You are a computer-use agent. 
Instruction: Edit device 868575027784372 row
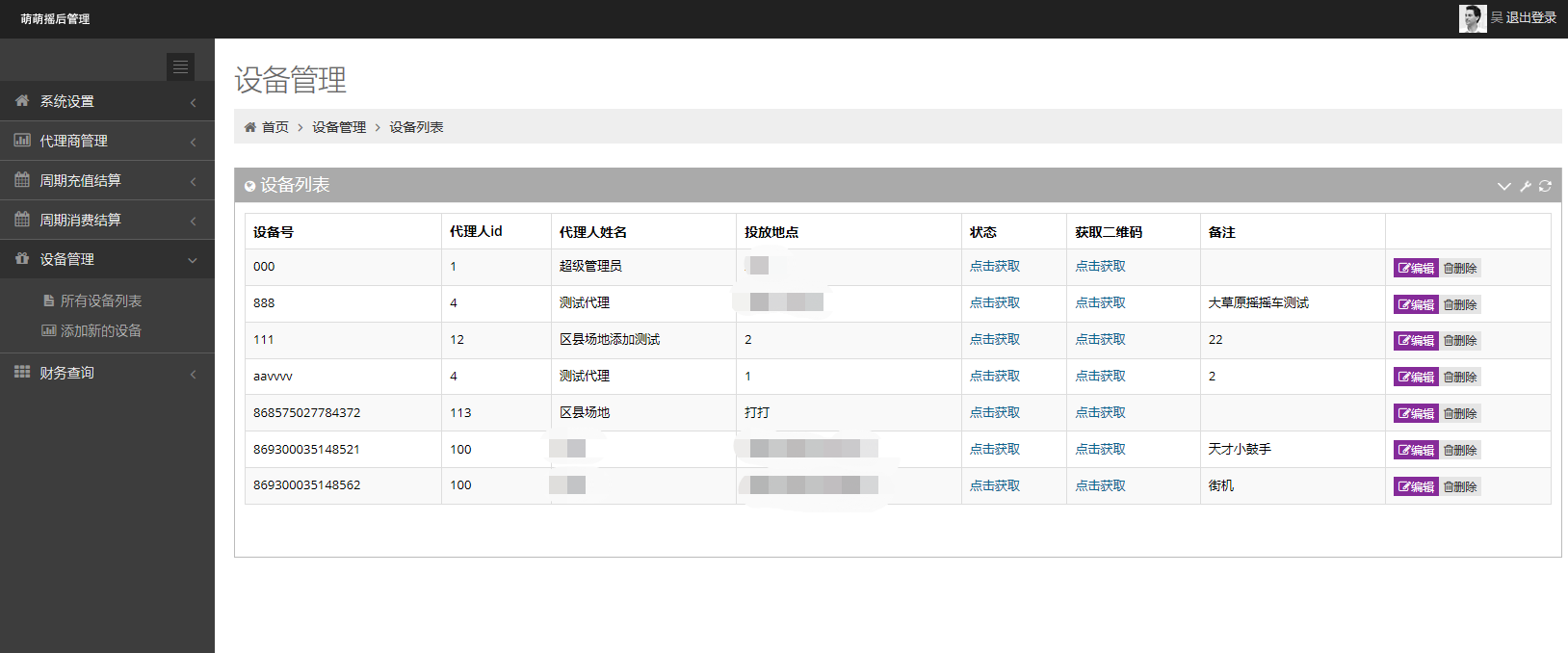pos(1416,413)
